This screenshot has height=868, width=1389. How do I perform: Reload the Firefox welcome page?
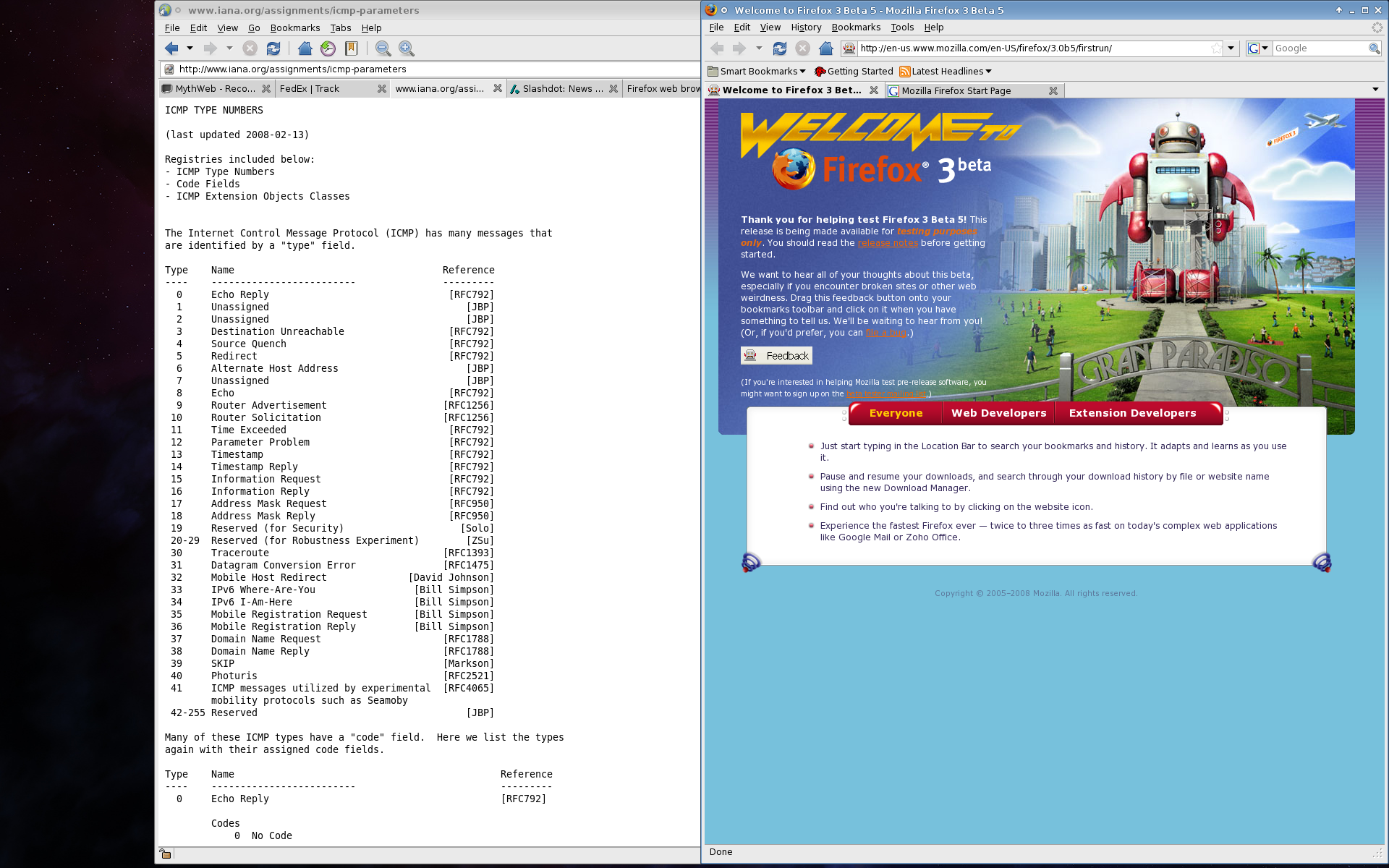(x=780, y=48)
